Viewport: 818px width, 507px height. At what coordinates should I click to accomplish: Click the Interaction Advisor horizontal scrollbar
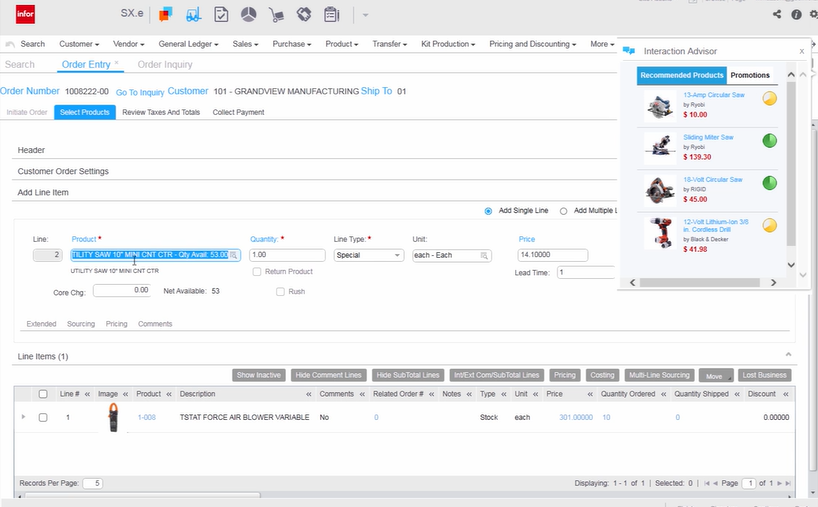tap(700, 282)
